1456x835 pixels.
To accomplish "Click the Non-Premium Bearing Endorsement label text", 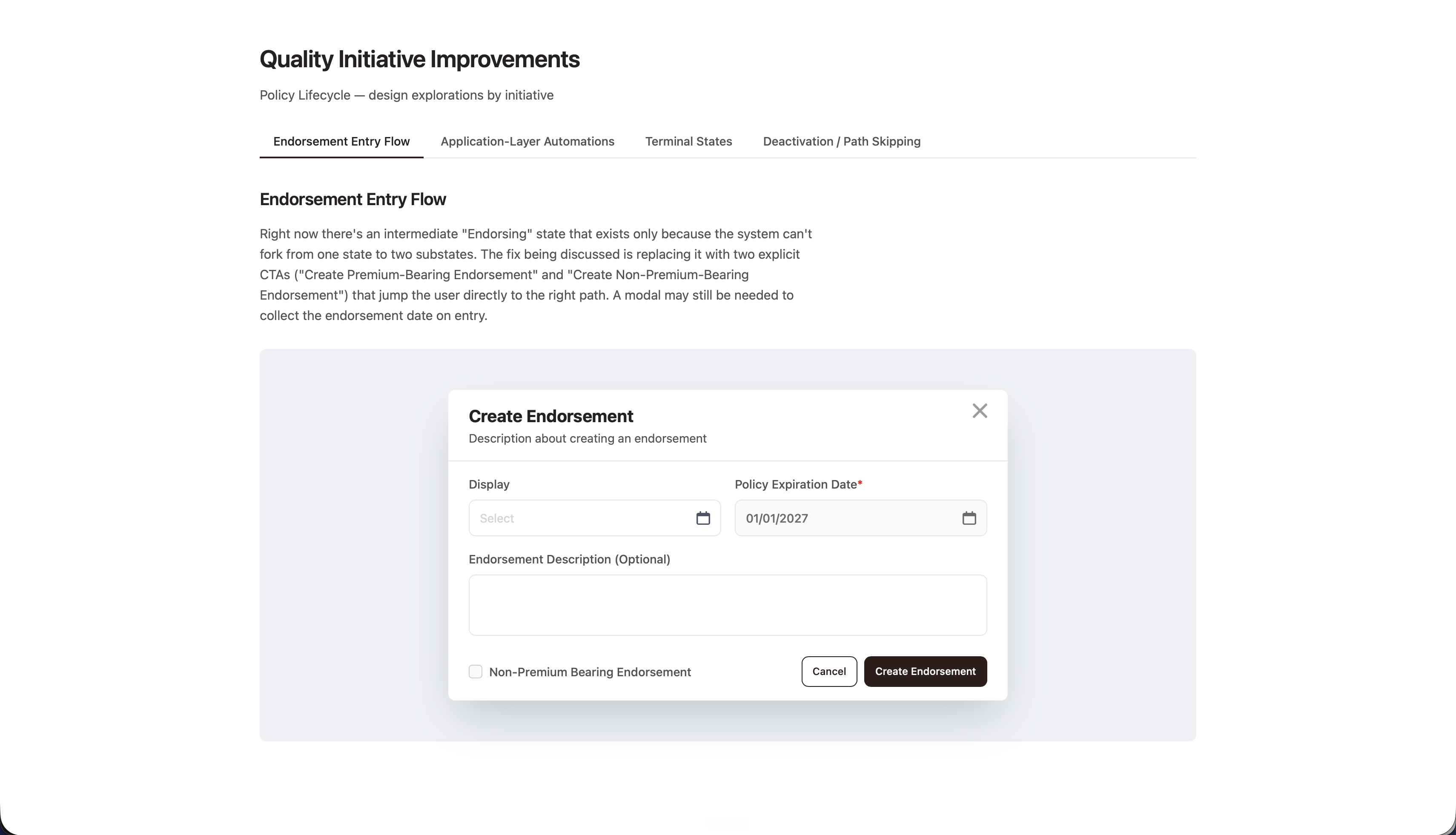I will 590,672.
